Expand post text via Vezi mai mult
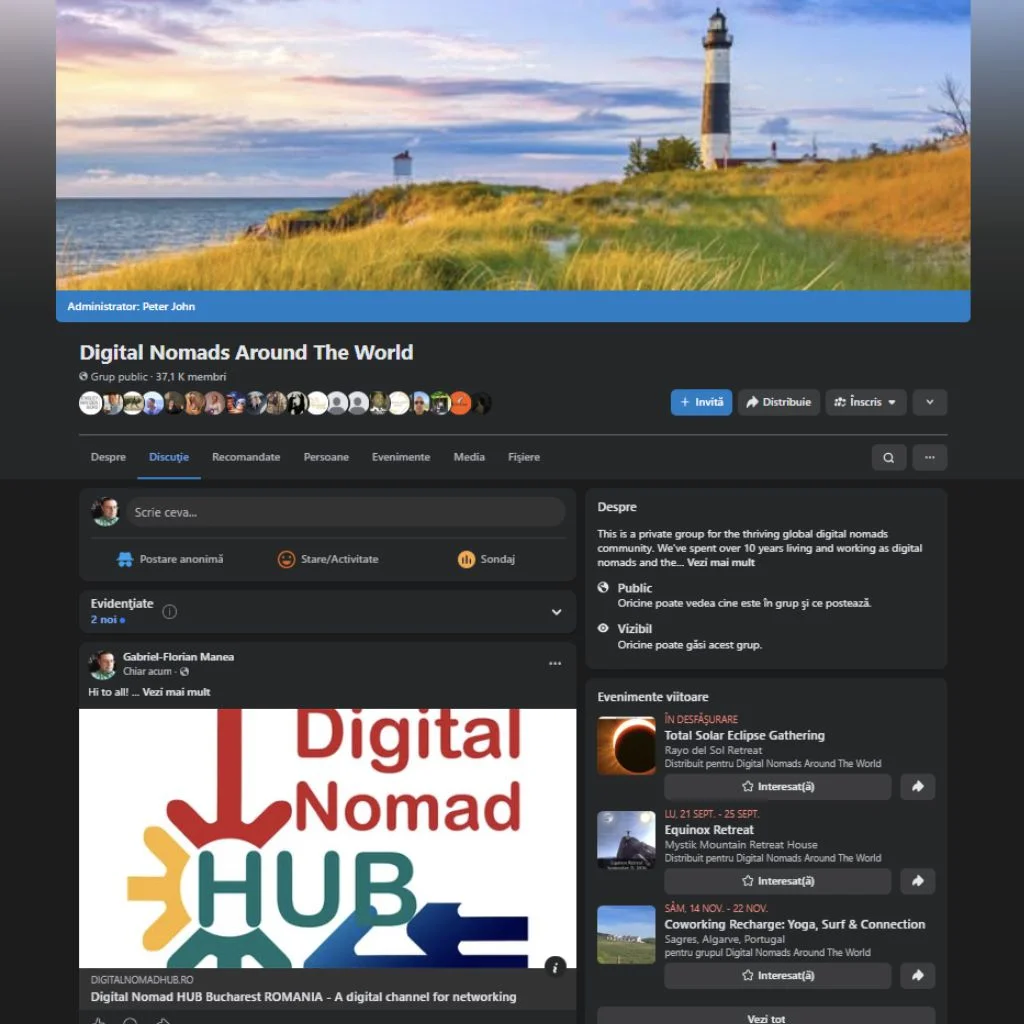 click(x=176, y=692)
